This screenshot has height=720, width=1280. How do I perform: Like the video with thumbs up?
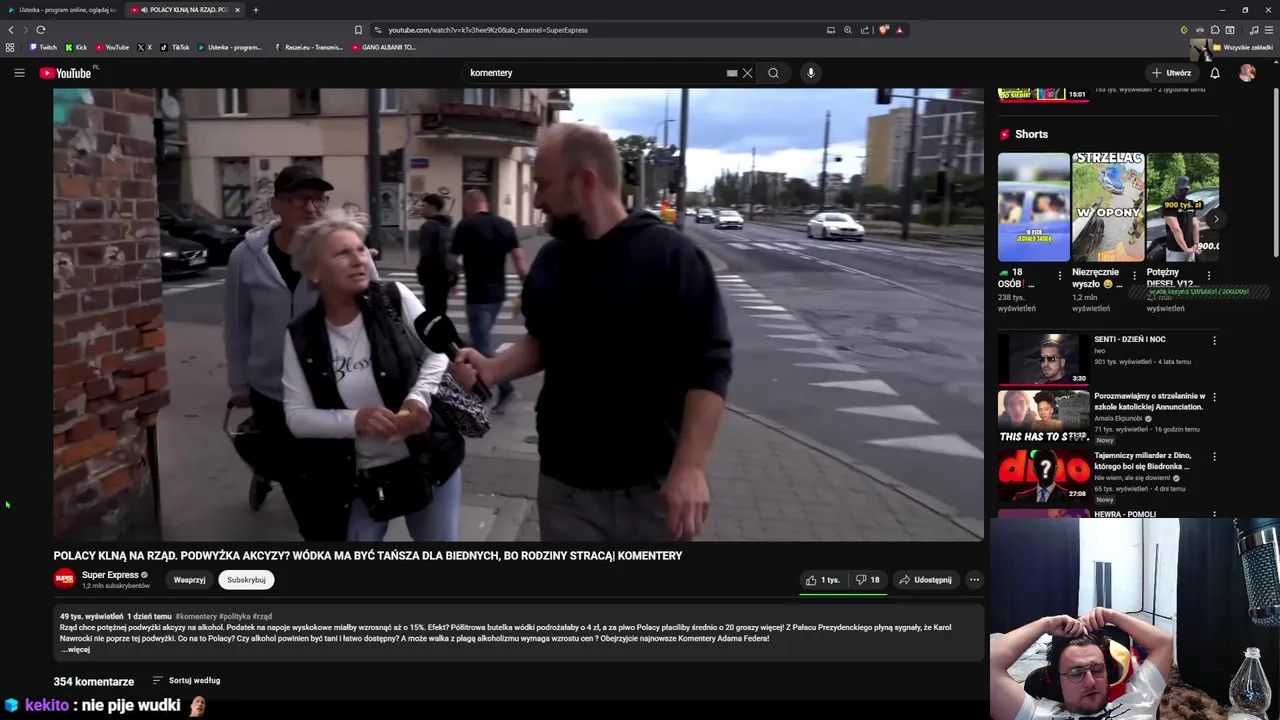[x=824, y=580]
